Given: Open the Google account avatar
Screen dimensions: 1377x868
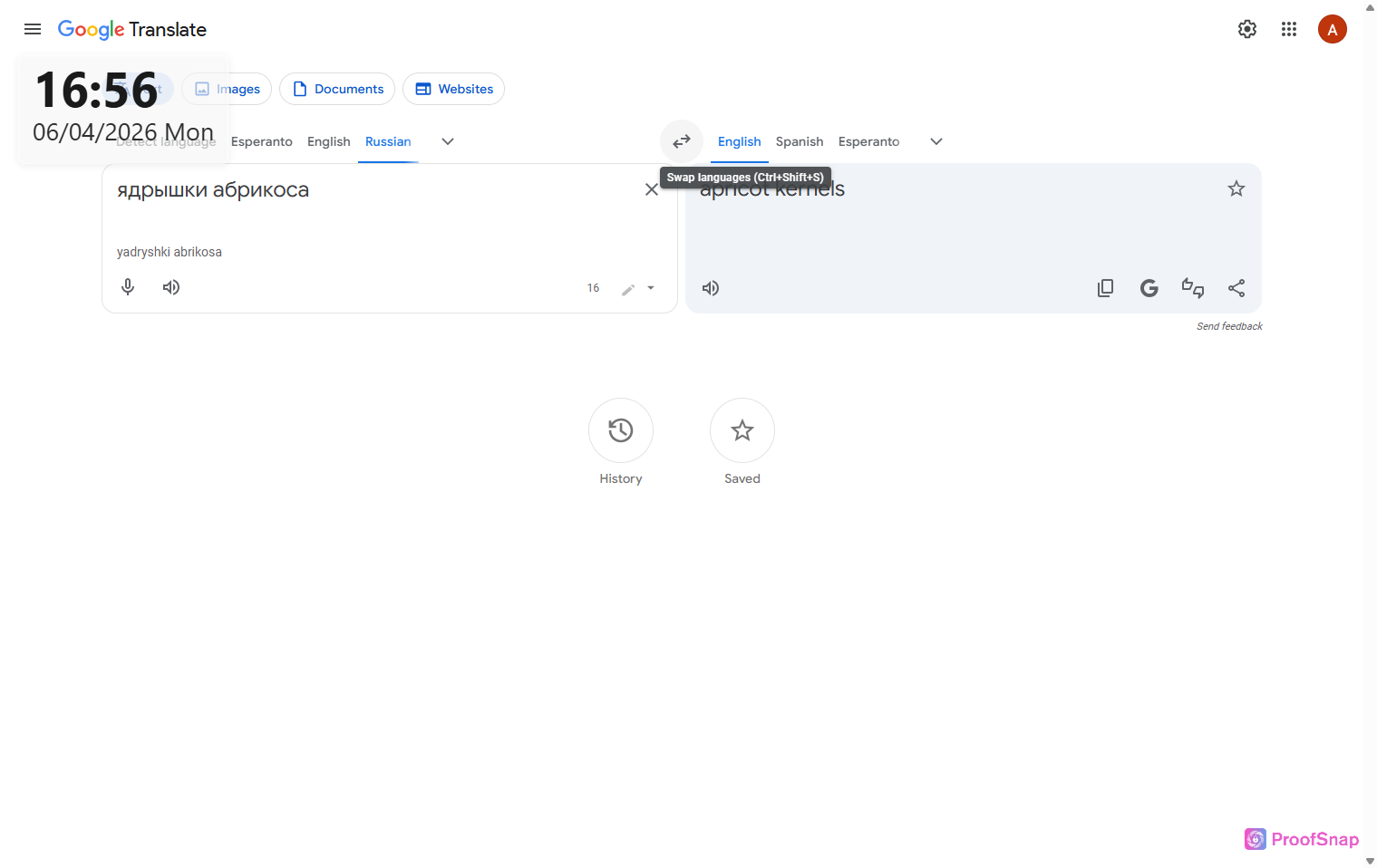Looking at the screenshot, I should pyautogui.click(x=1333, y=29).
